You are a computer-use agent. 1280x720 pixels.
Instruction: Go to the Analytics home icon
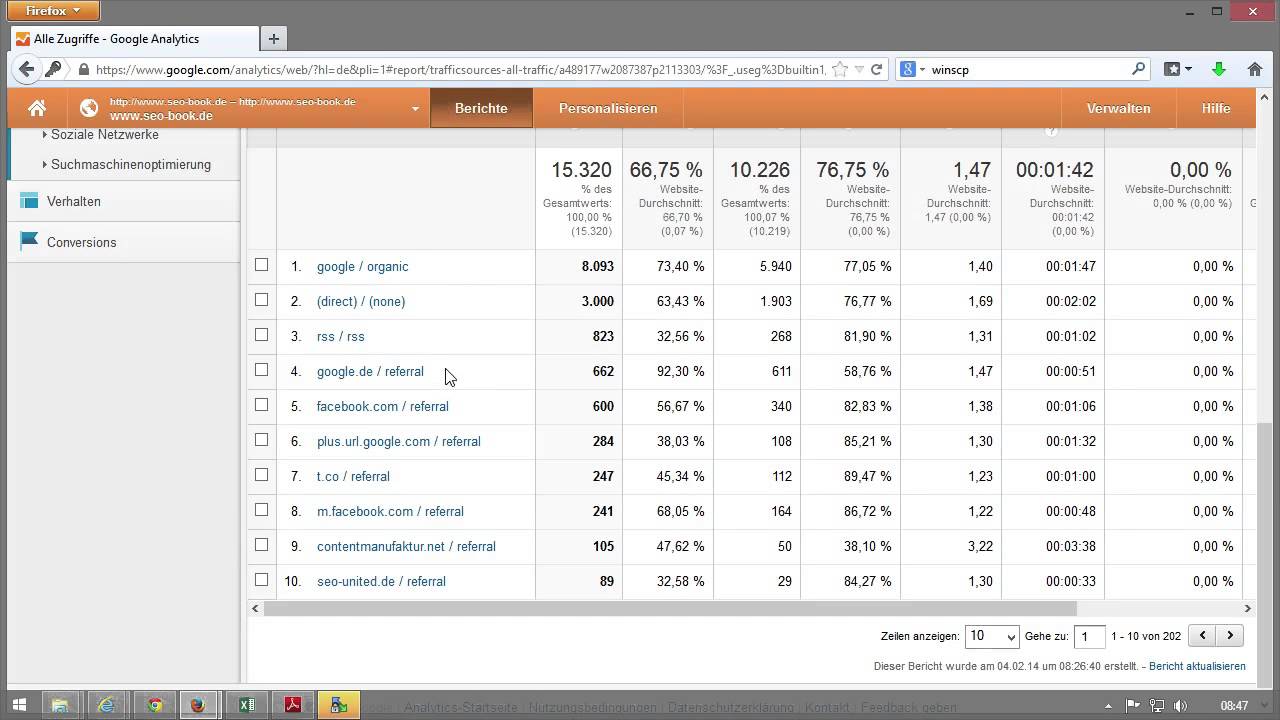click(37, 108)
